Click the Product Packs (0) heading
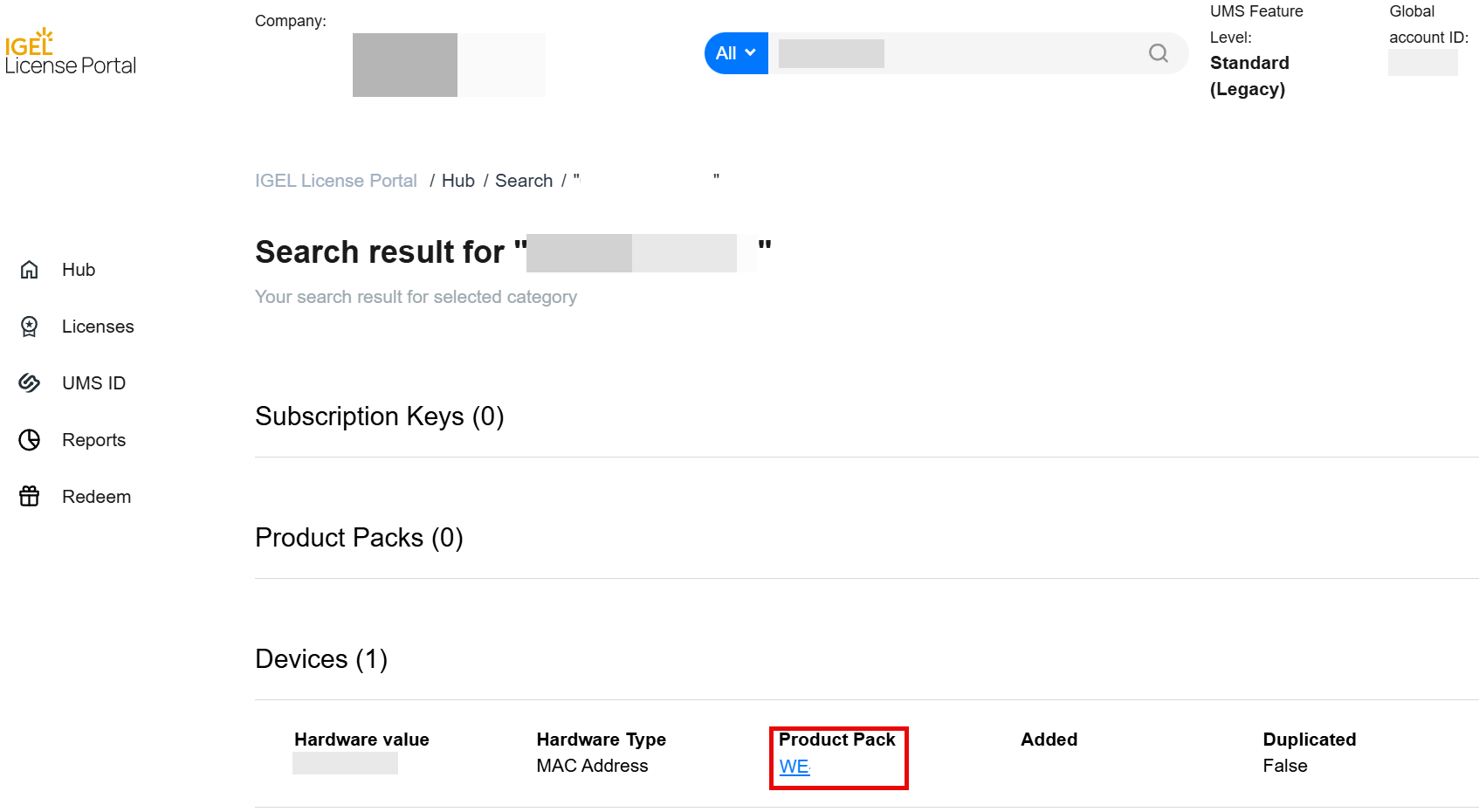 click(x=359, y=538)
